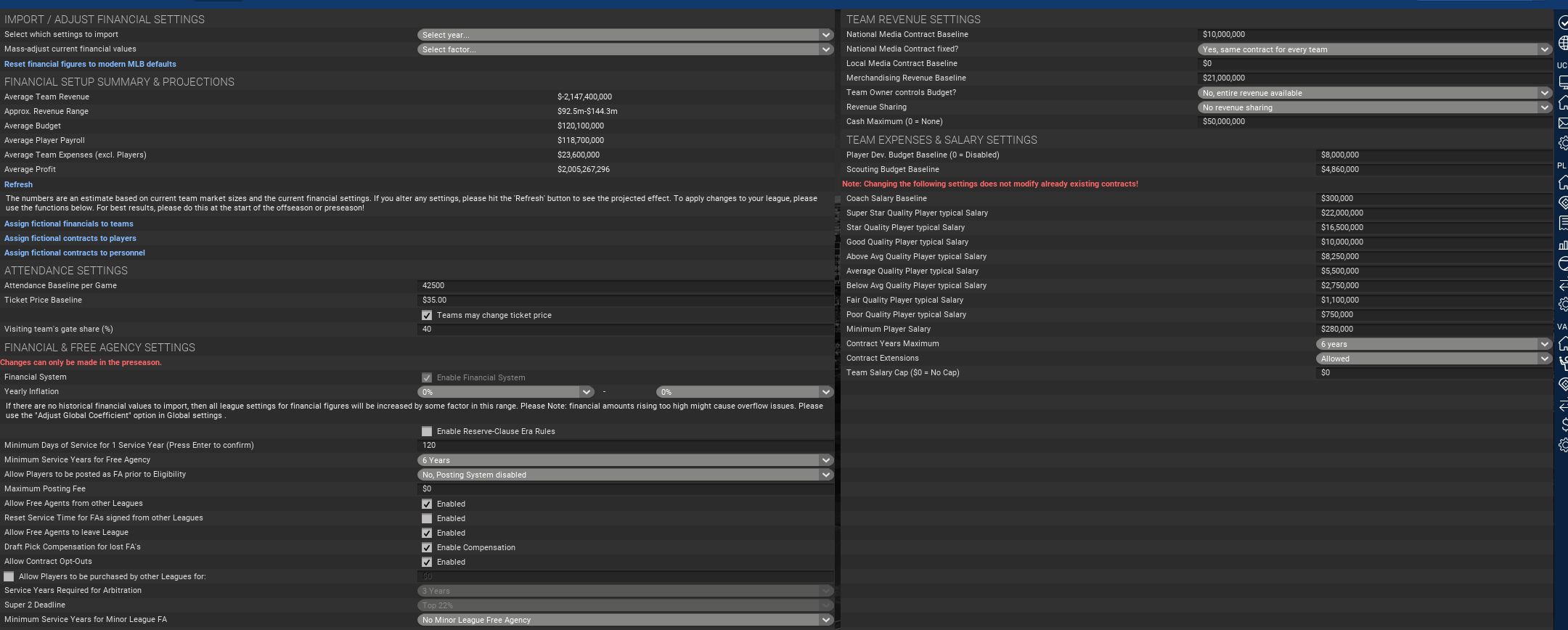The height and width of the screenshot is (630, 1568).
Task: Open National Media Contract fixed dropdown
Action: pos(1375,49)
